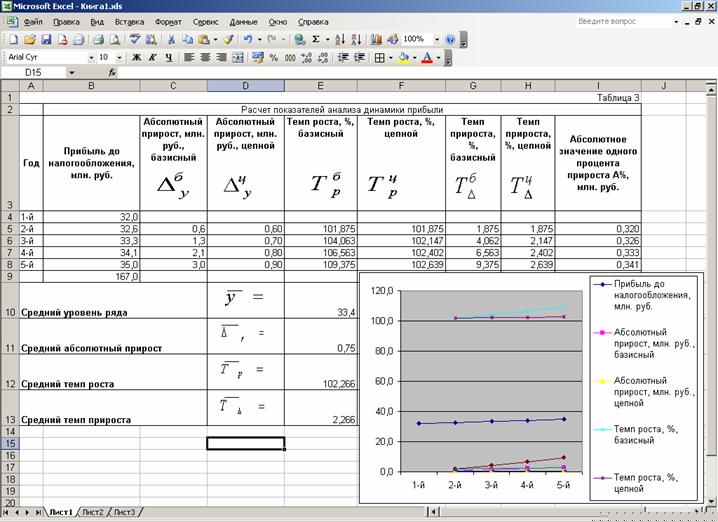The height and width of the screenshot is (522, 718).
Task: Click the Insert Hyperlink globe icon
Action: pyautogui.click(x=300, y=40)
